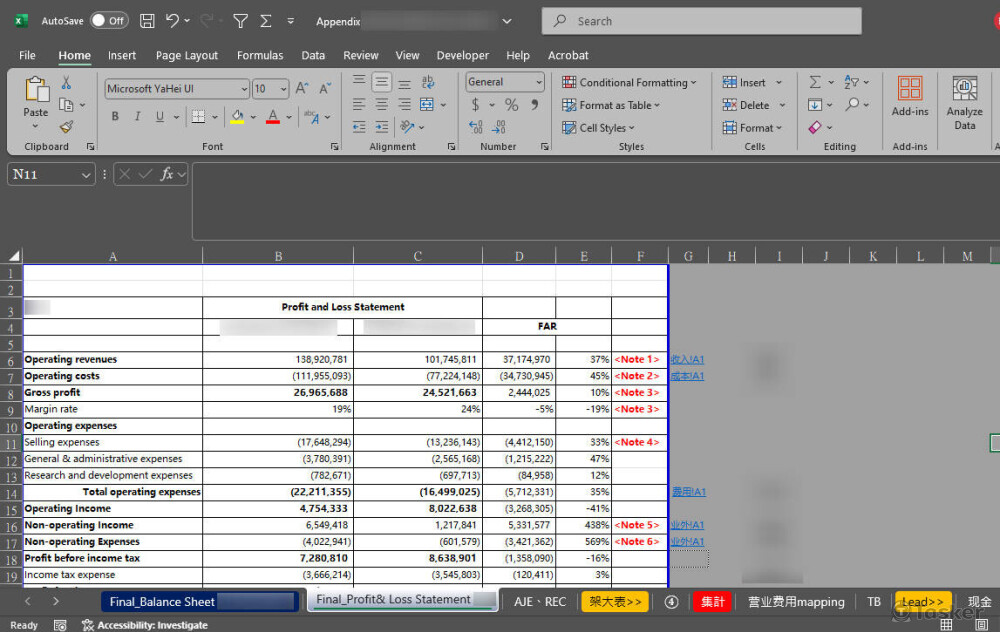
Task: Apply the yellow fill color swatch
Action: tap(237, 117)
